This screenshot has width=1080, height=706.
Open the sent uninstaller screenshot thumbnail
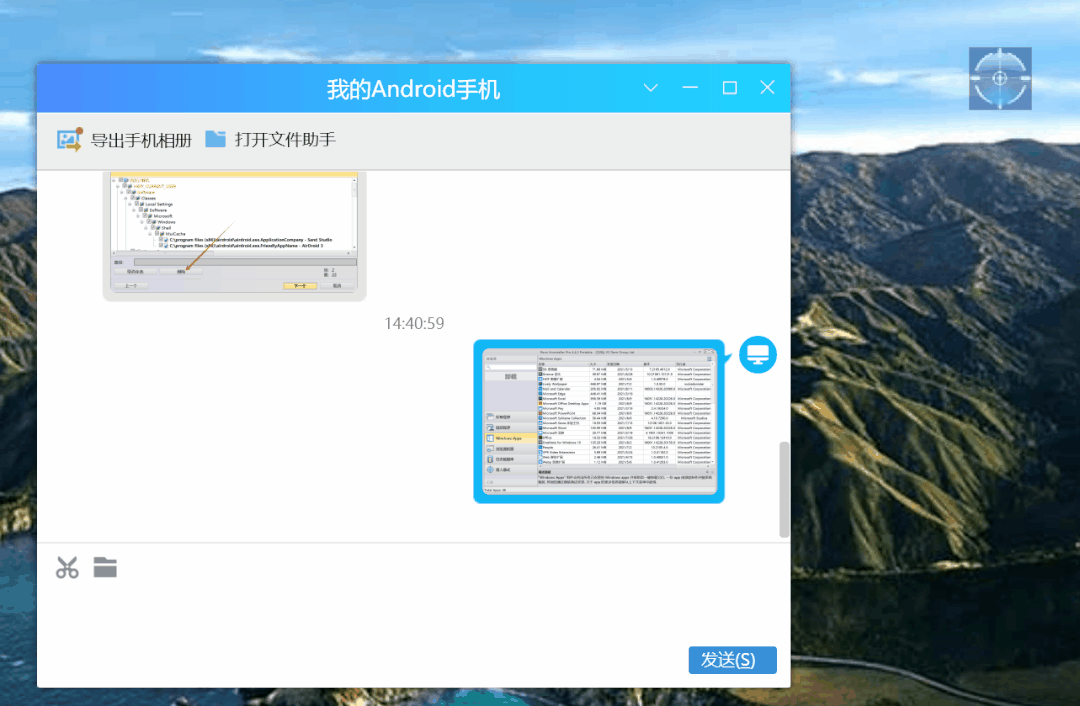click(599, 421)
